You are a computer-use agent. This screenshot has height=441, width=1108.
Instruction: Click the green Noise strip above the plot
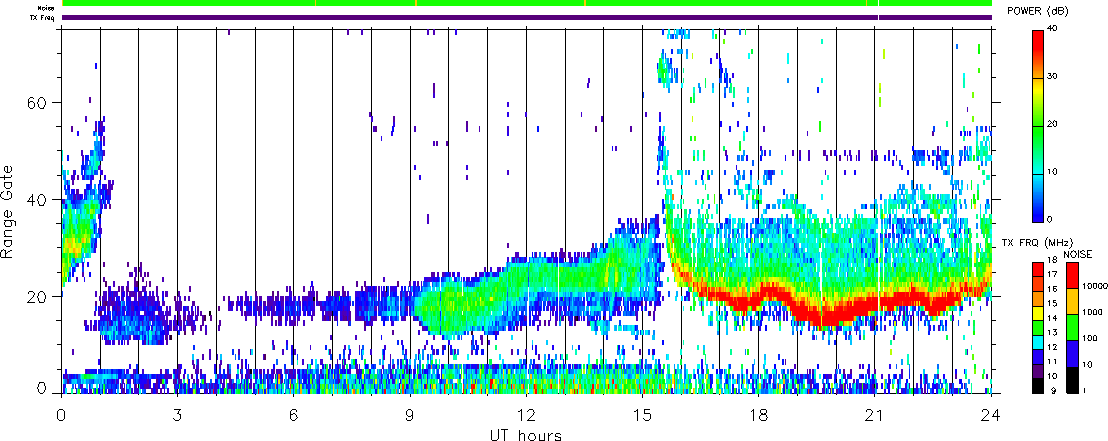point(527,4)
